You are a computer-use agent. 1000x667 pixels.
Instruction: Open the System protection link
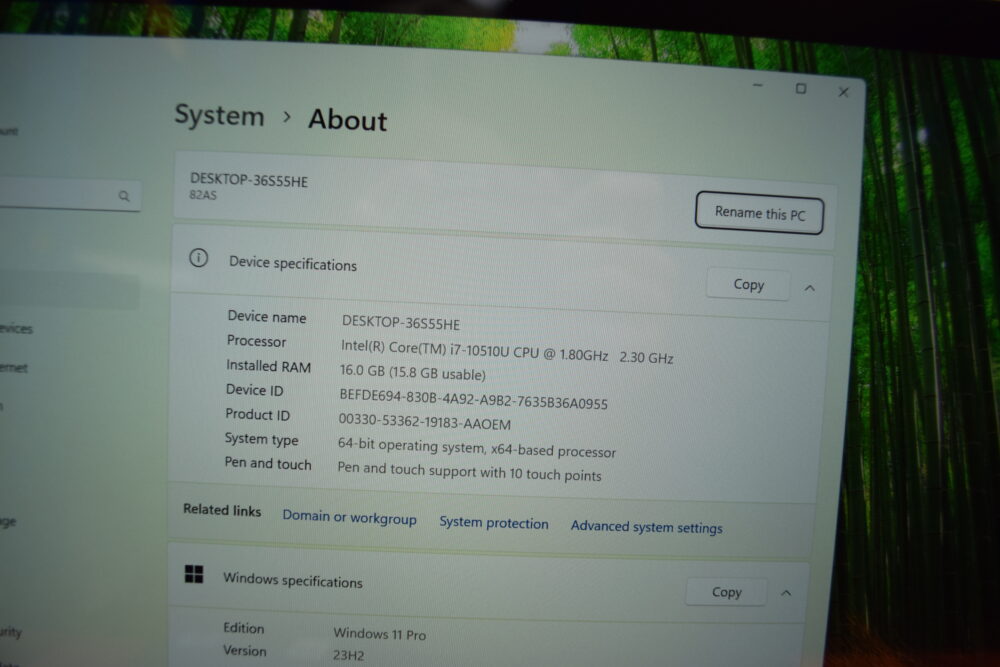(494, 523)
